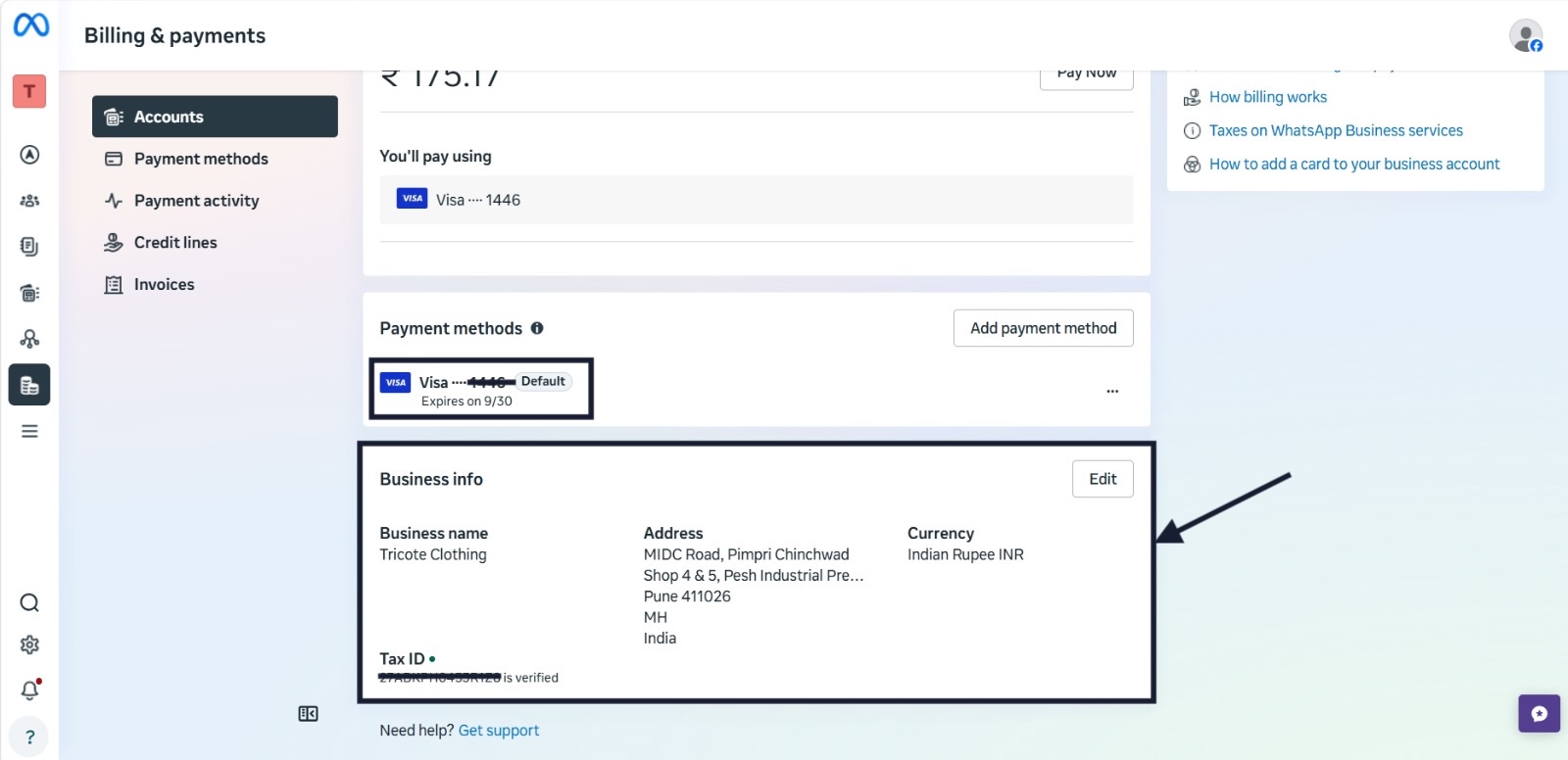Open the Get support link
Image resolution: width=1568 pixels, height=760 pixels.
tap(499, 731)
